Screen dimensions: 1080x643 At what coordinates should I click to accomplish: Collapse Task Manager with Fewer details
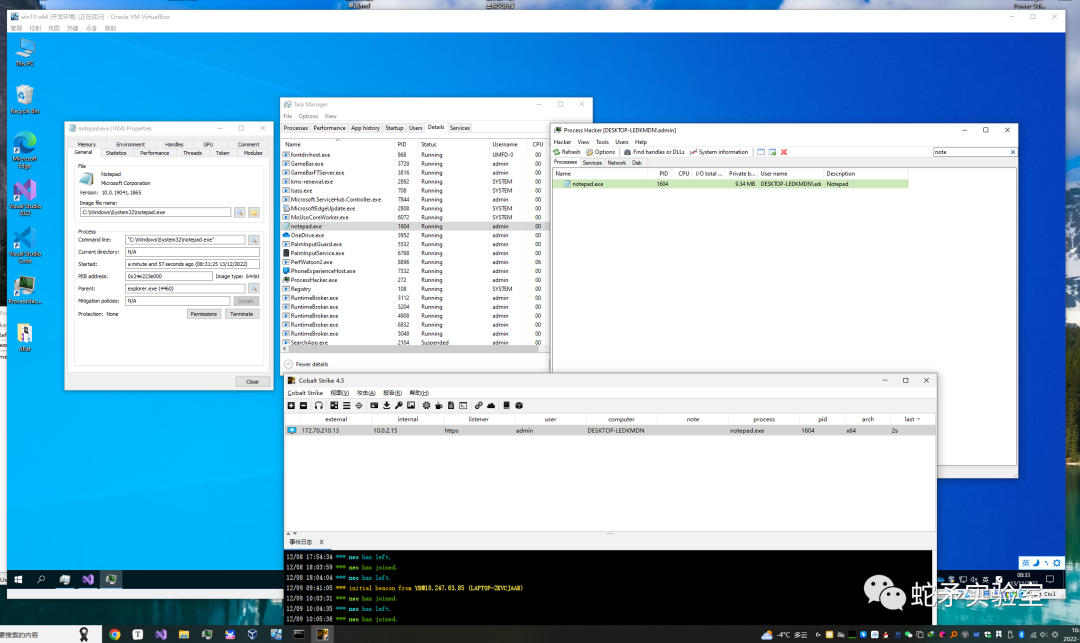[x=307, y=364]
